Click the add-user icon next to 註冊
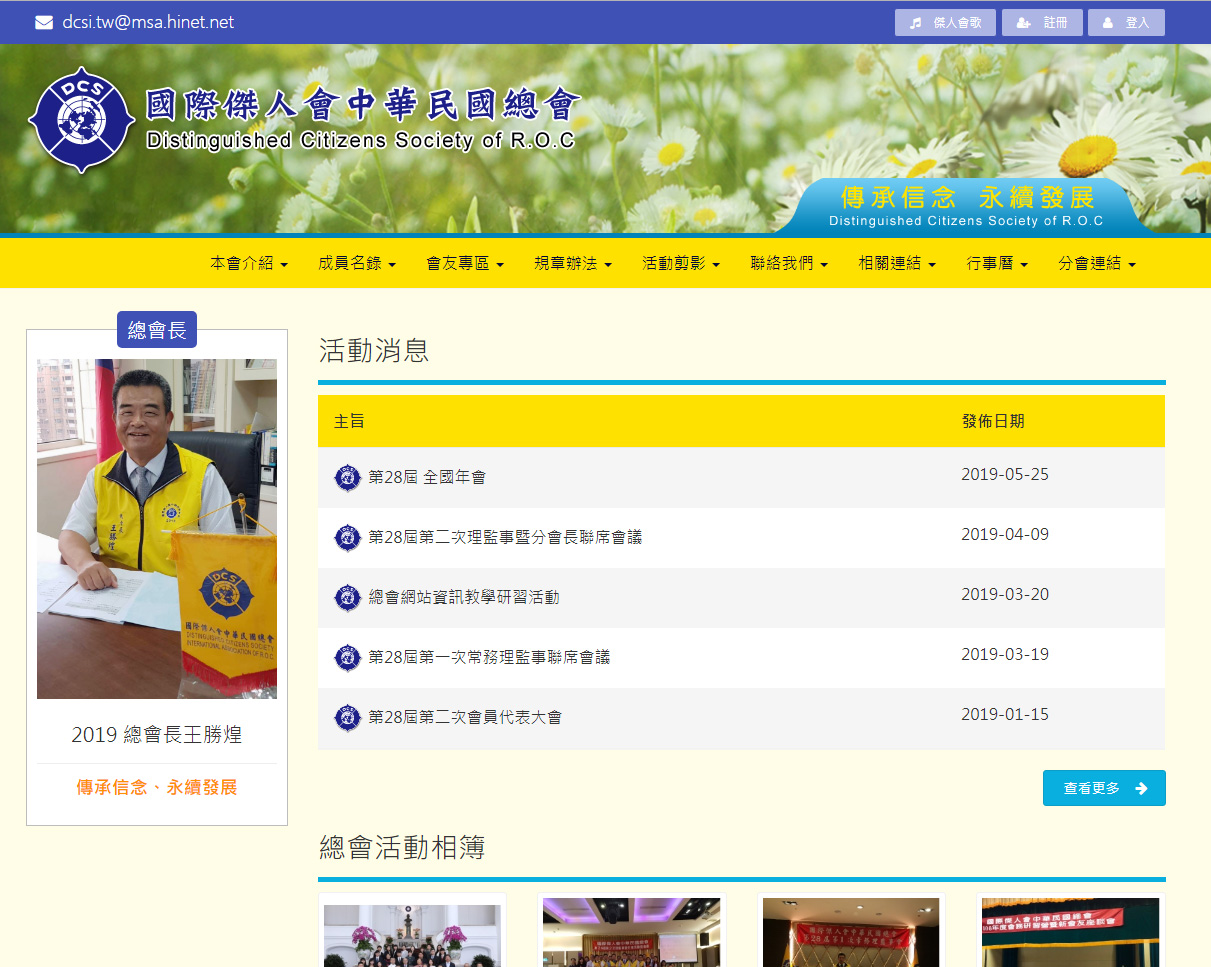Image resolution: width=1211 pixels, height=967 pixels. click(1023, 23)
